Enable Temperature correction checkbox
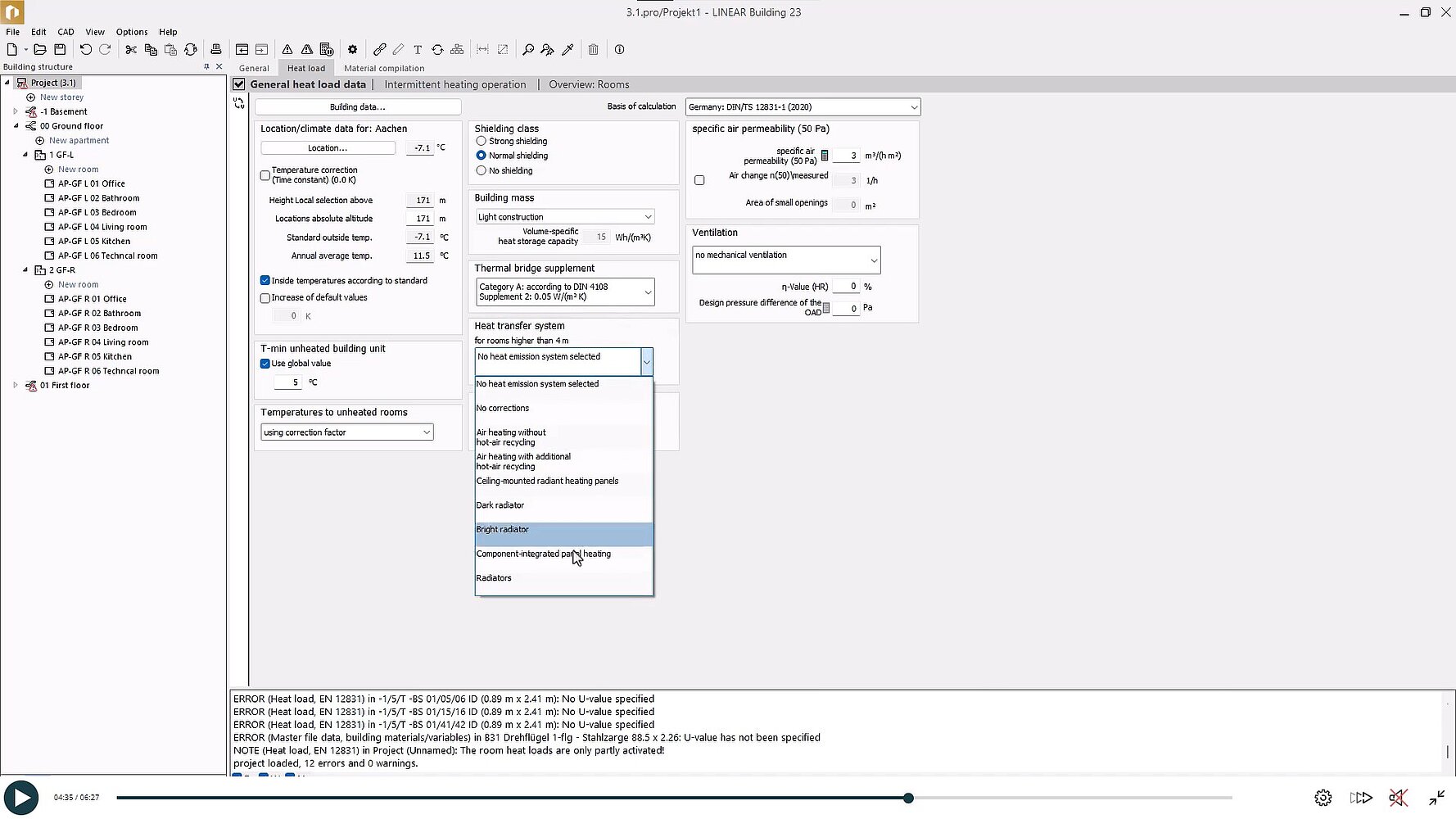The height and width of the screenshot is (819, 1456). (265, 175)
